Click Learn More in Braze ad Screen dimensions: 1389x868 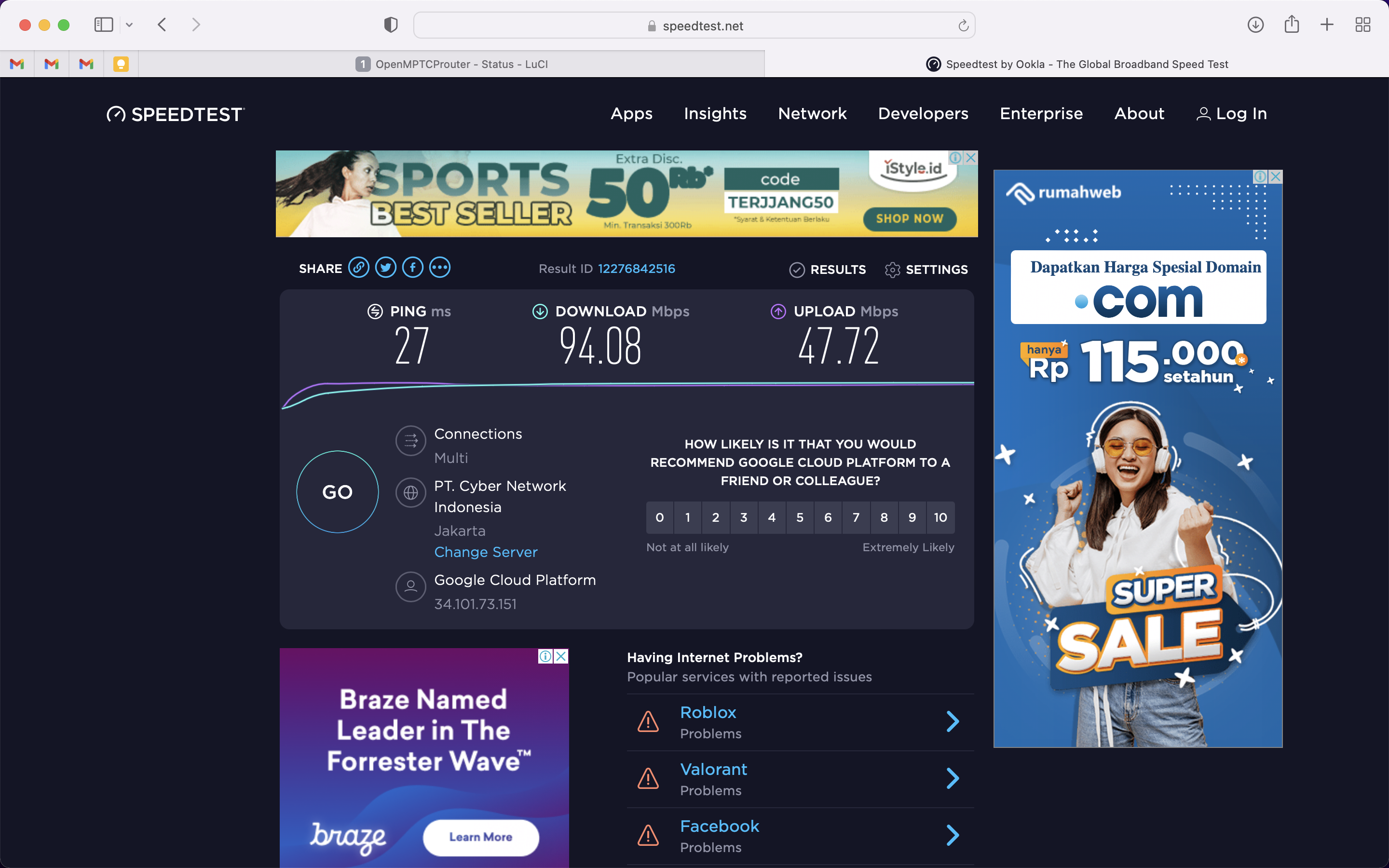point(481,837)
